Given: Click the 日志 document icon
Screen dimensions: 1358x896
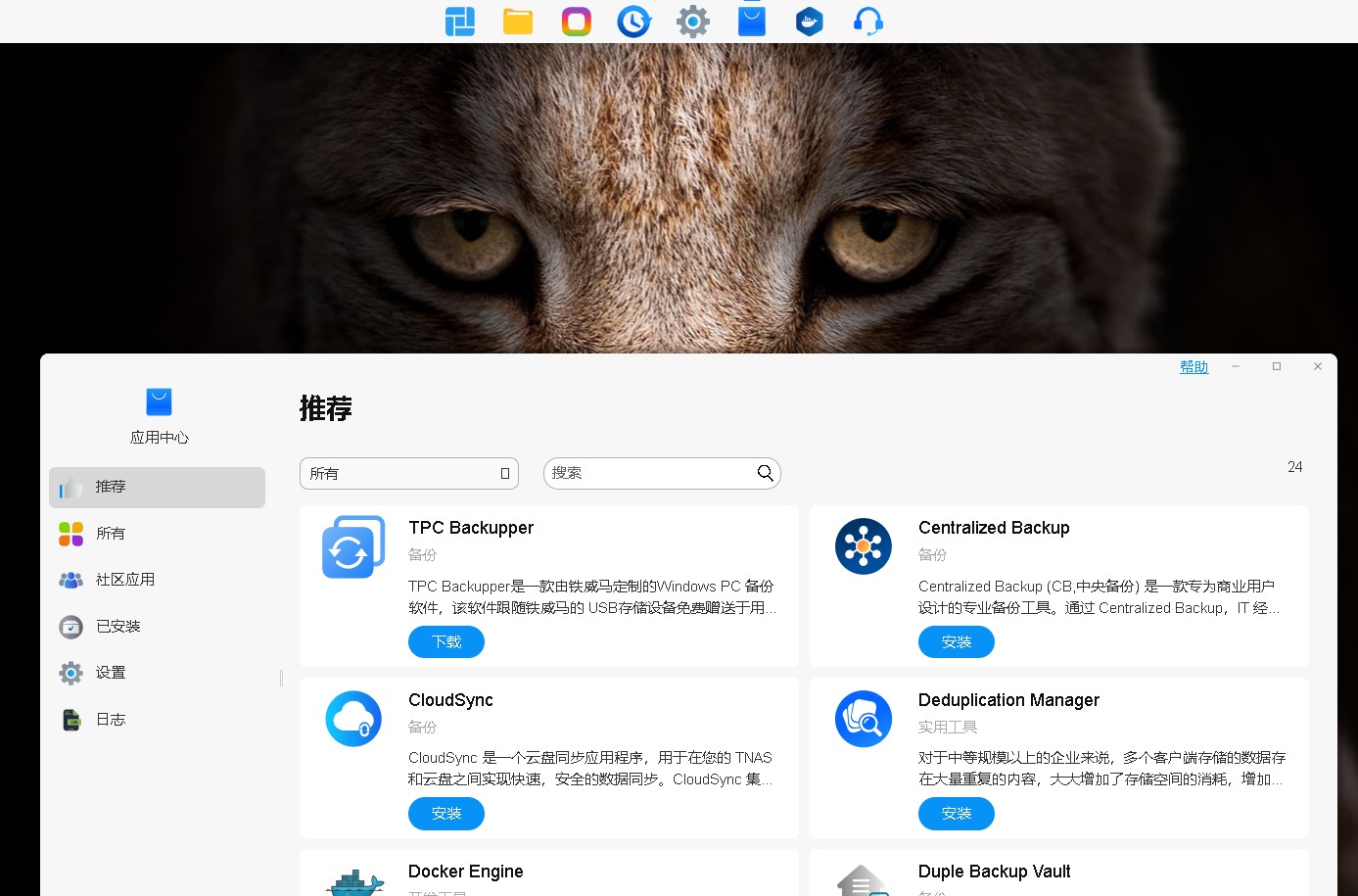Looking at the screenshot, I should click(70, 720).
